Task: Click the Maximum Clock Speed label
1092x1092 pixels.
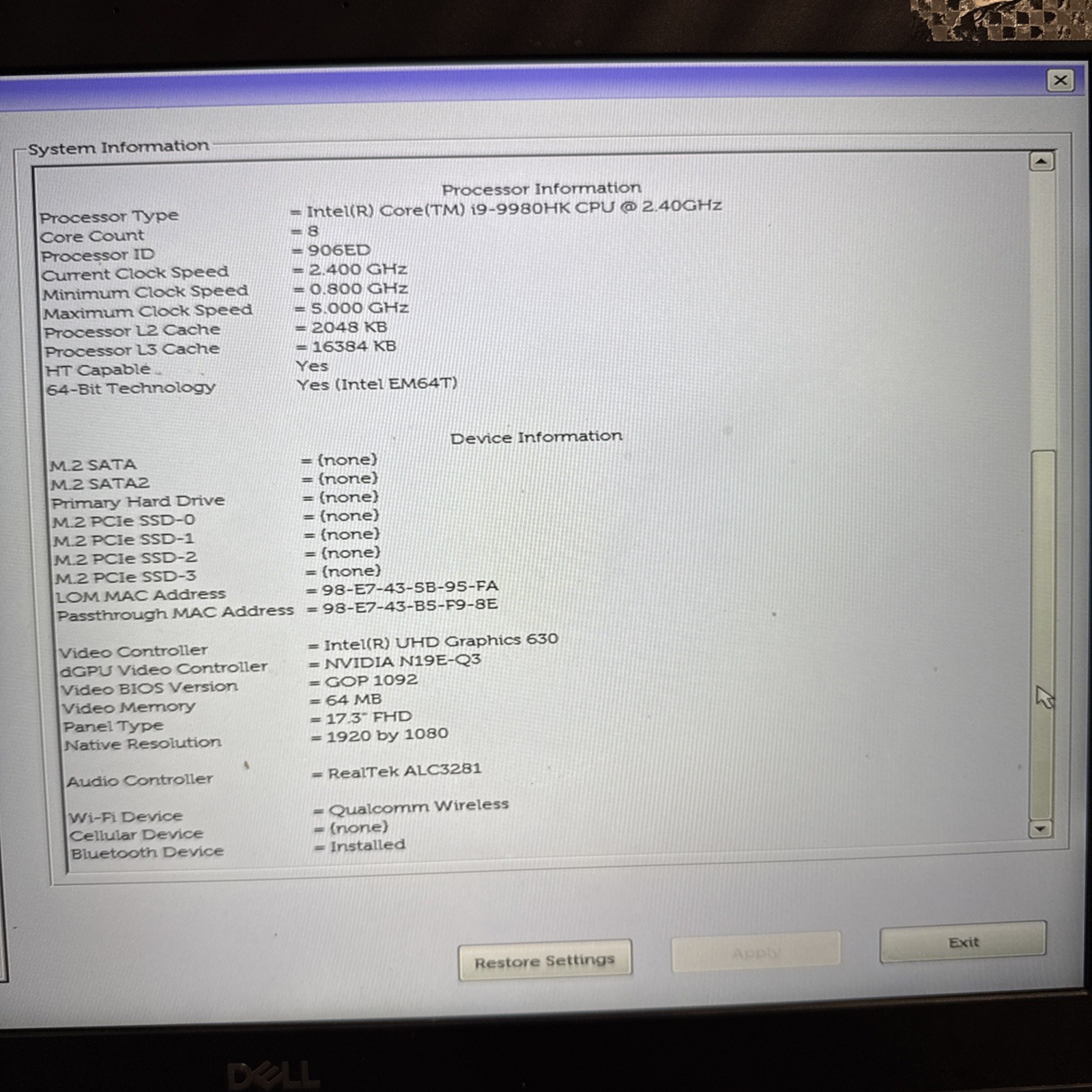Action: [147, 311]
